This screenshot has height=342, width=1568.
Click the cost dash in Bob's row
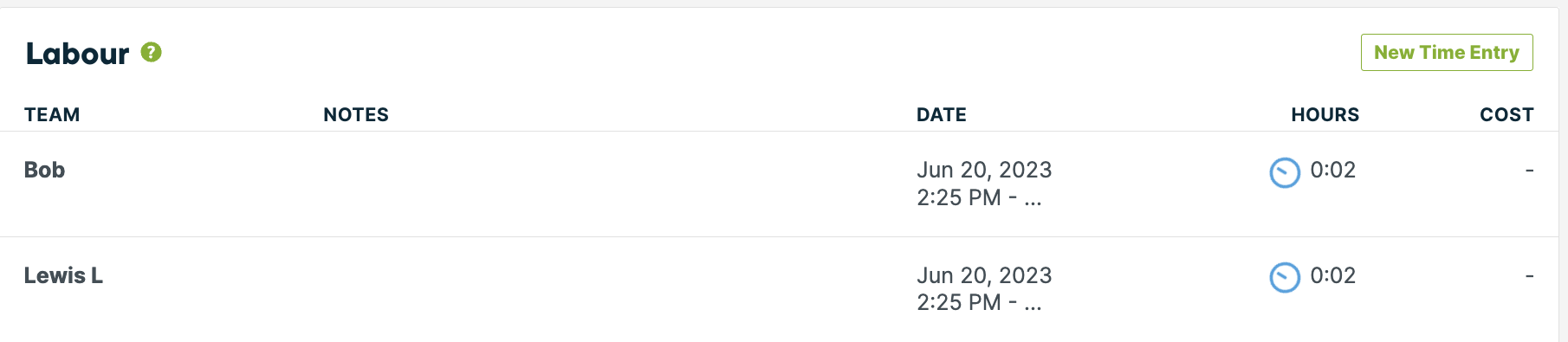pos(1529,171)
